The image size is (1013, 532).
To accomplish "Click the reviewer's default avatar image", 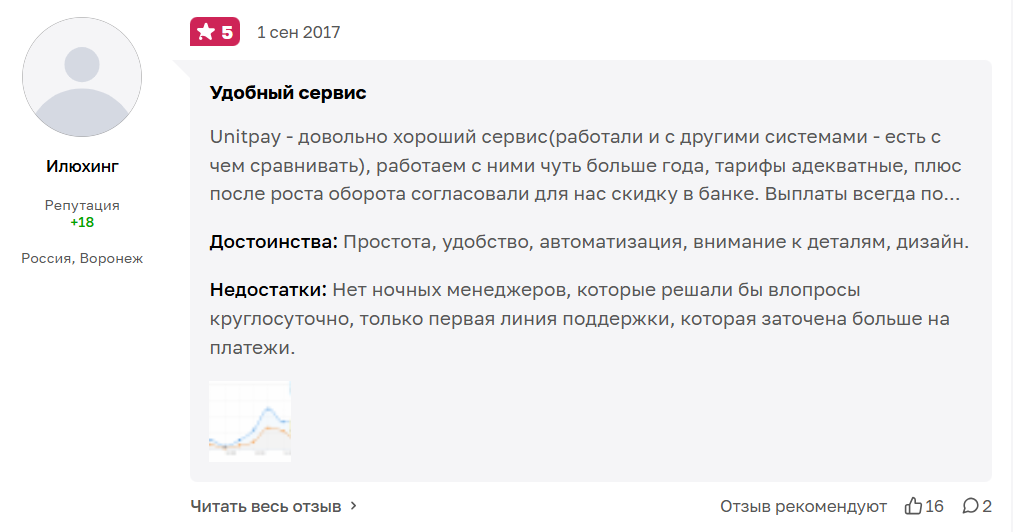I will (82, 77).
